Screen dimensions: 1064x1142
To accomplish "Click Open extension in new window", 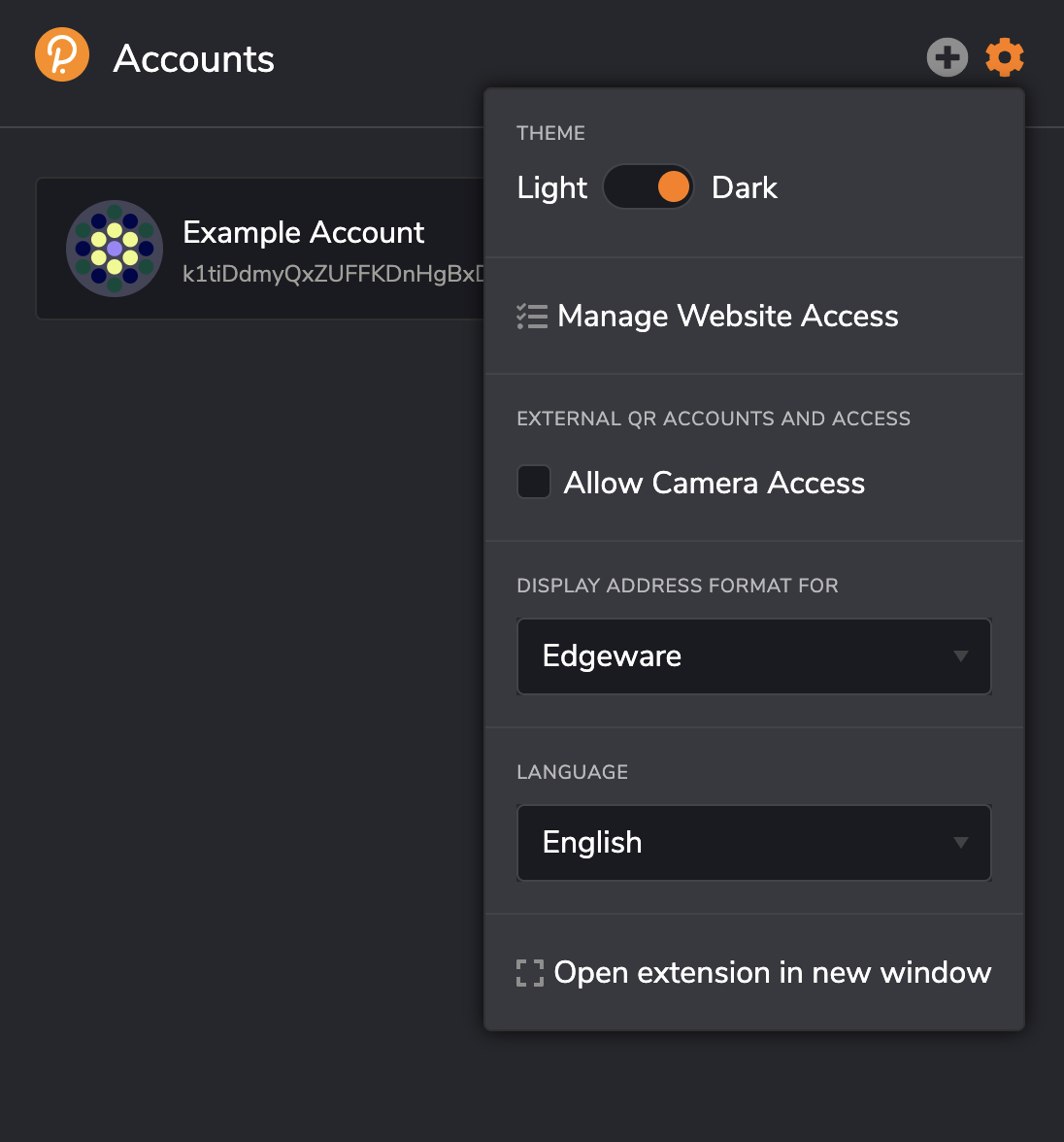I will [x=772, y=972].
